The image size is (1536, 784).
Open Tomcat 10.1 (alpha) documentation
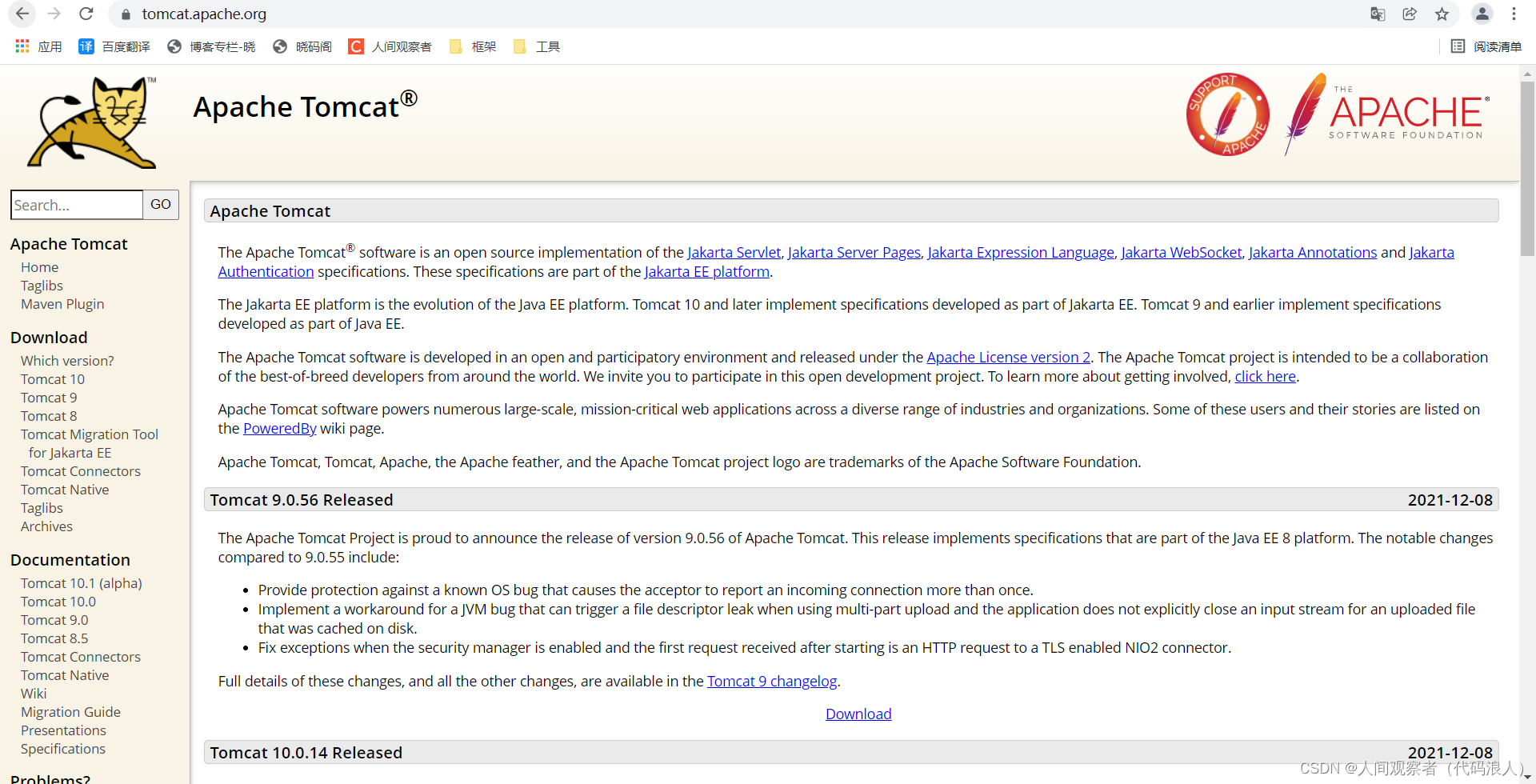(x=82, y=583)
